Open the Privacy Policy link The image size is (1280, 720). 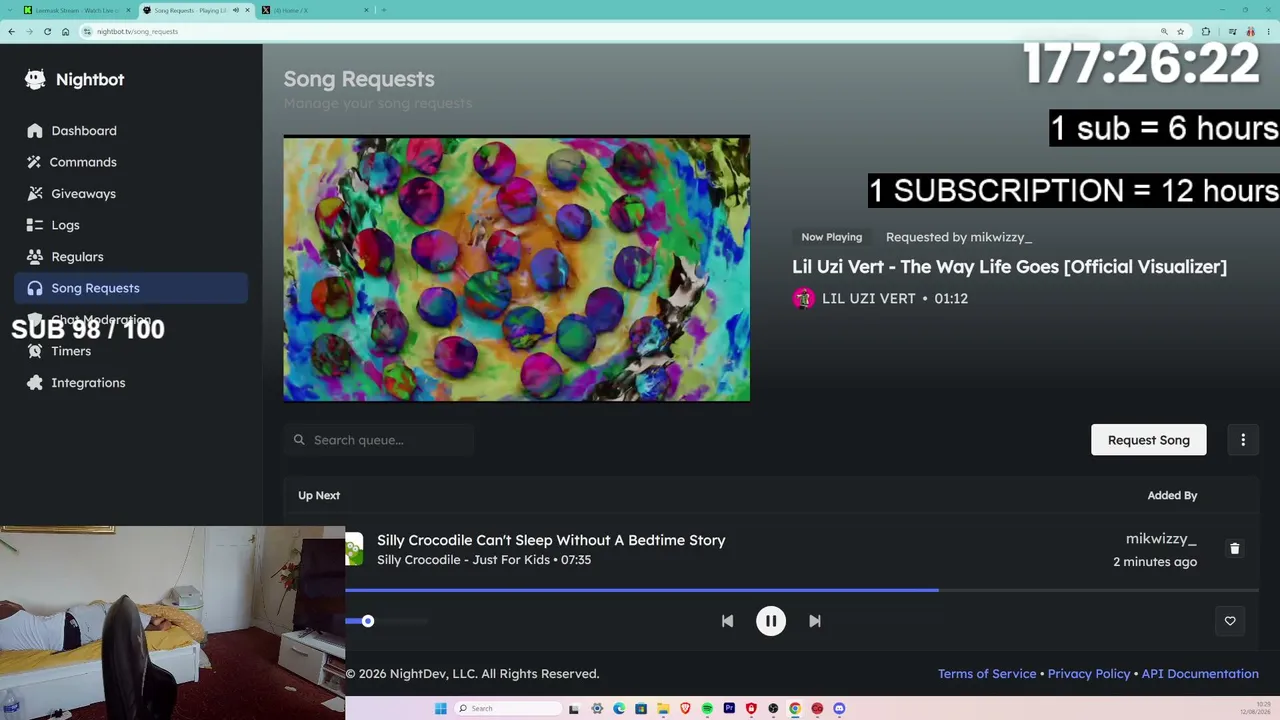[x=1089, y=674]
